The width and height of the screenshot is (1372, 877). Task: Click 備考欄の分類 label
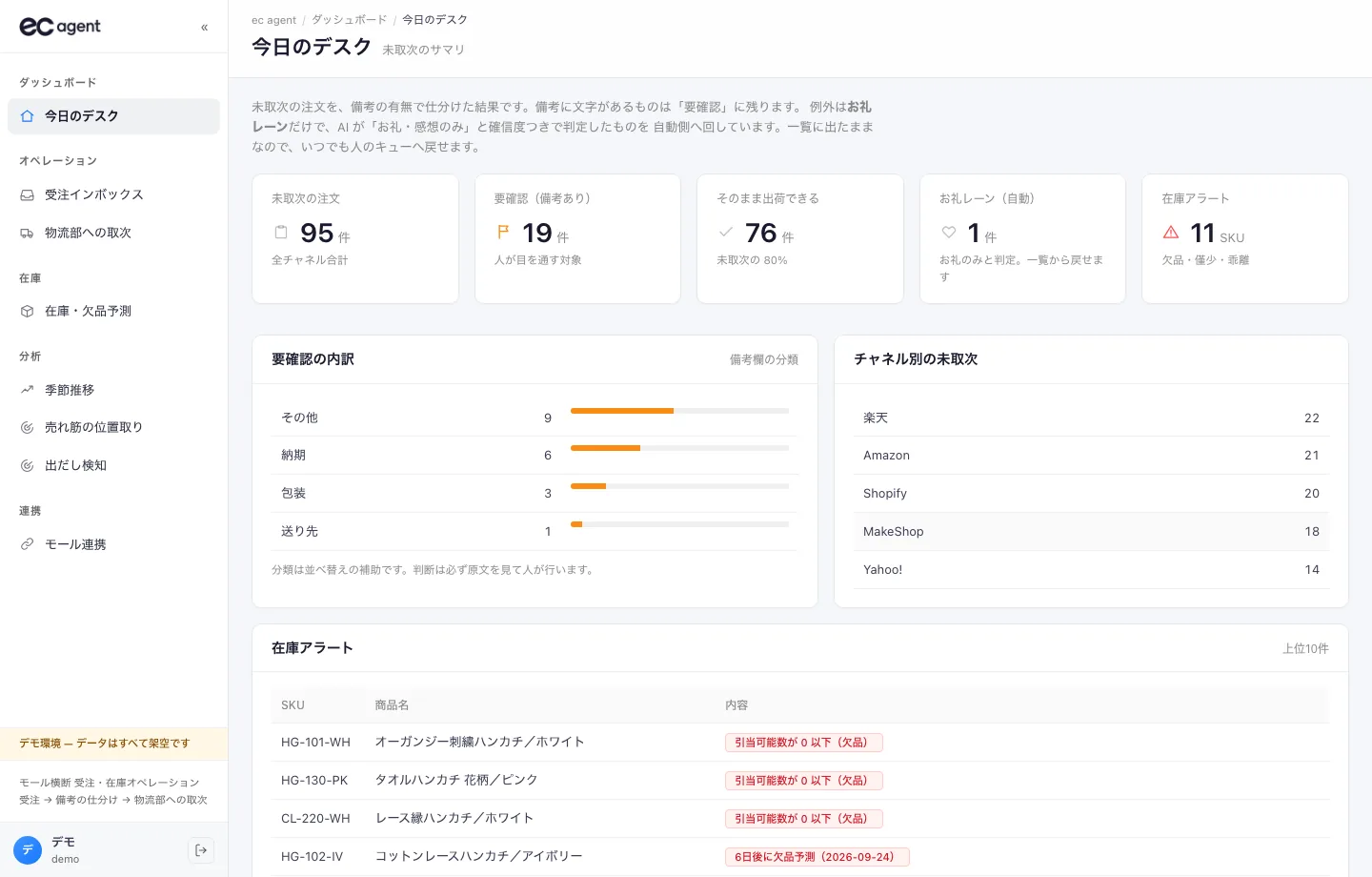pyautogui.click(x=764, y=359)
